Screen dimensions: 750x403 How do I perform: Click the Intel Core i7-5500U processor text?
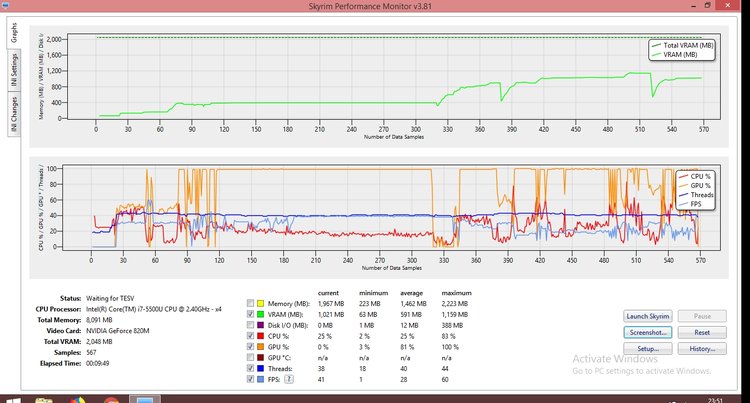154,309
